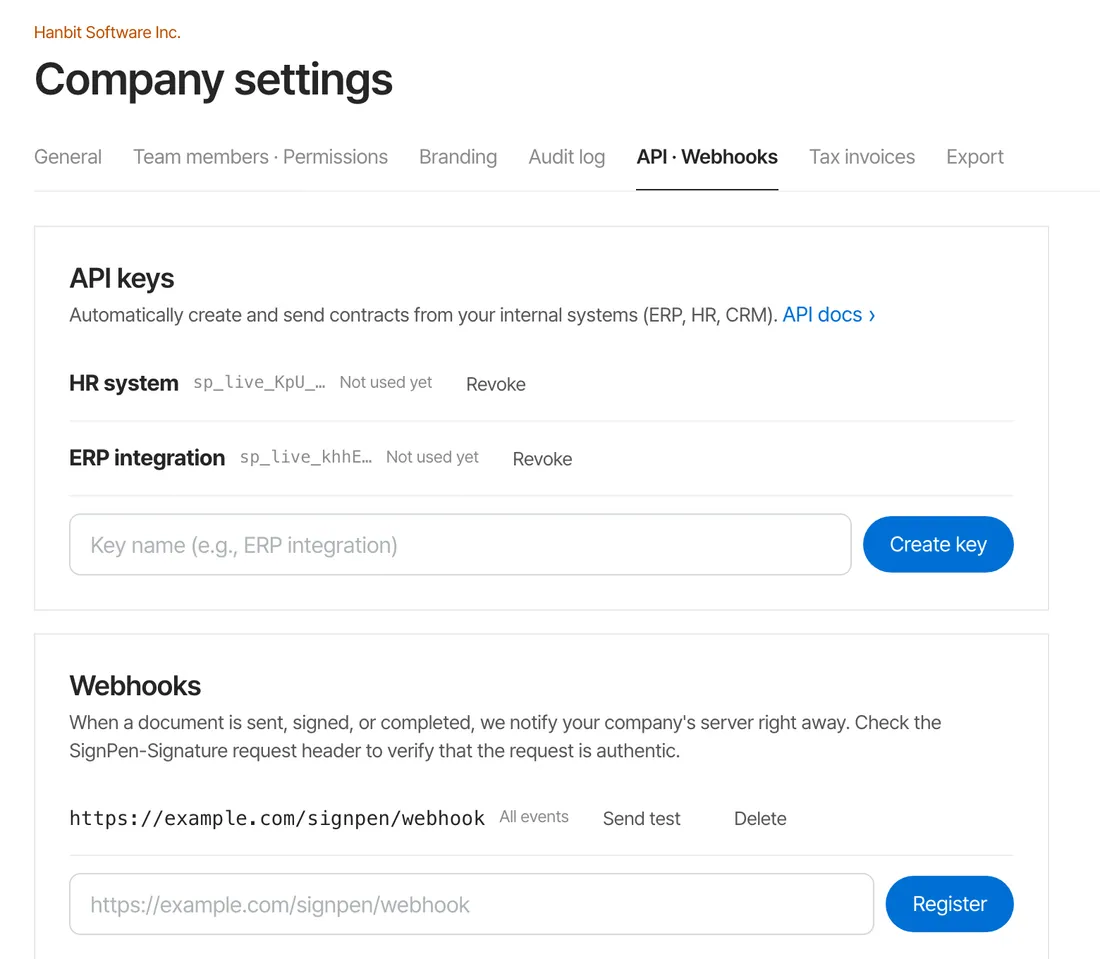Click ERP integration's Not used yet status

coord(432,457)
